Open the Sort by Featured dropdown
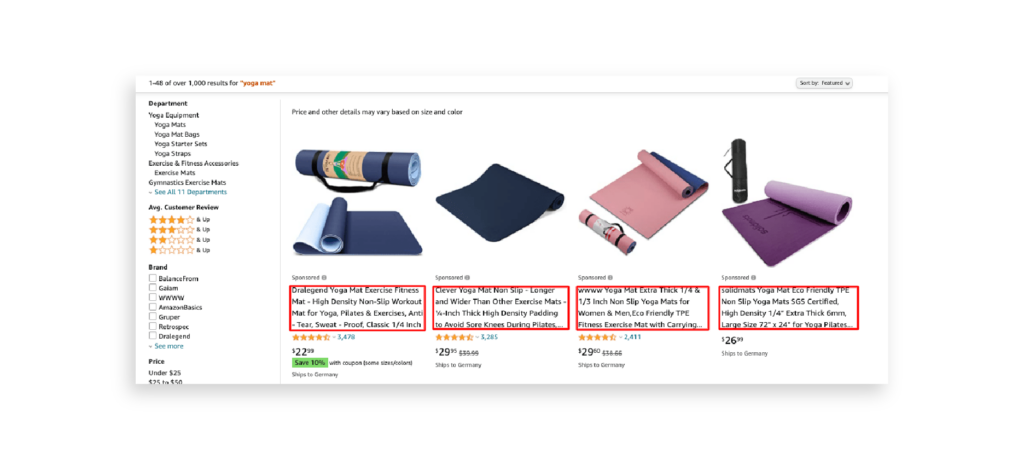 [824, 84]
